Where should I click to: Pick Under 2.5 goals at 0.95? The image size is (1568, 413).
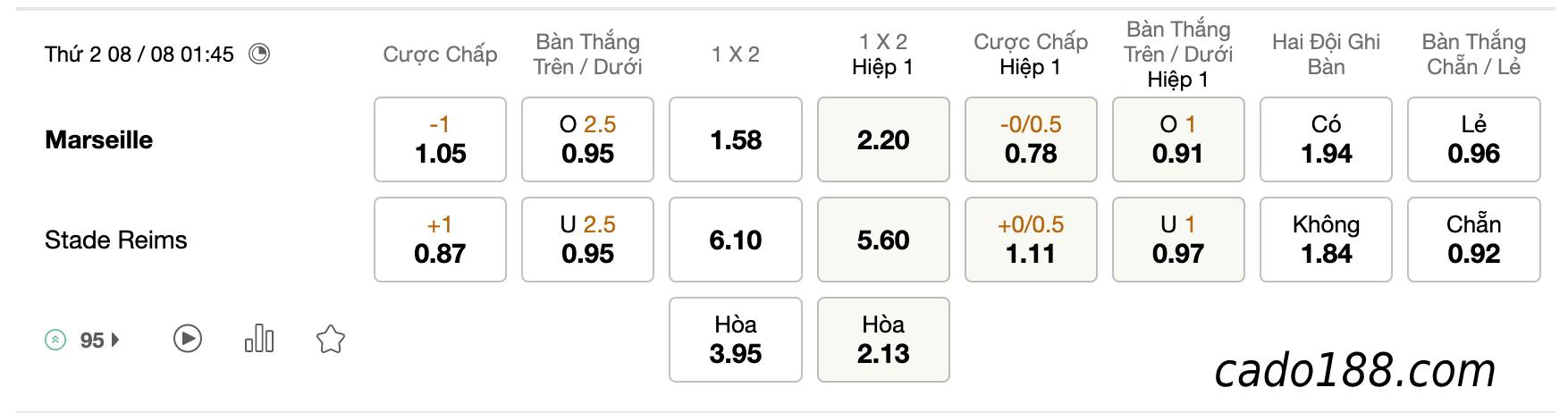(587, 240)
